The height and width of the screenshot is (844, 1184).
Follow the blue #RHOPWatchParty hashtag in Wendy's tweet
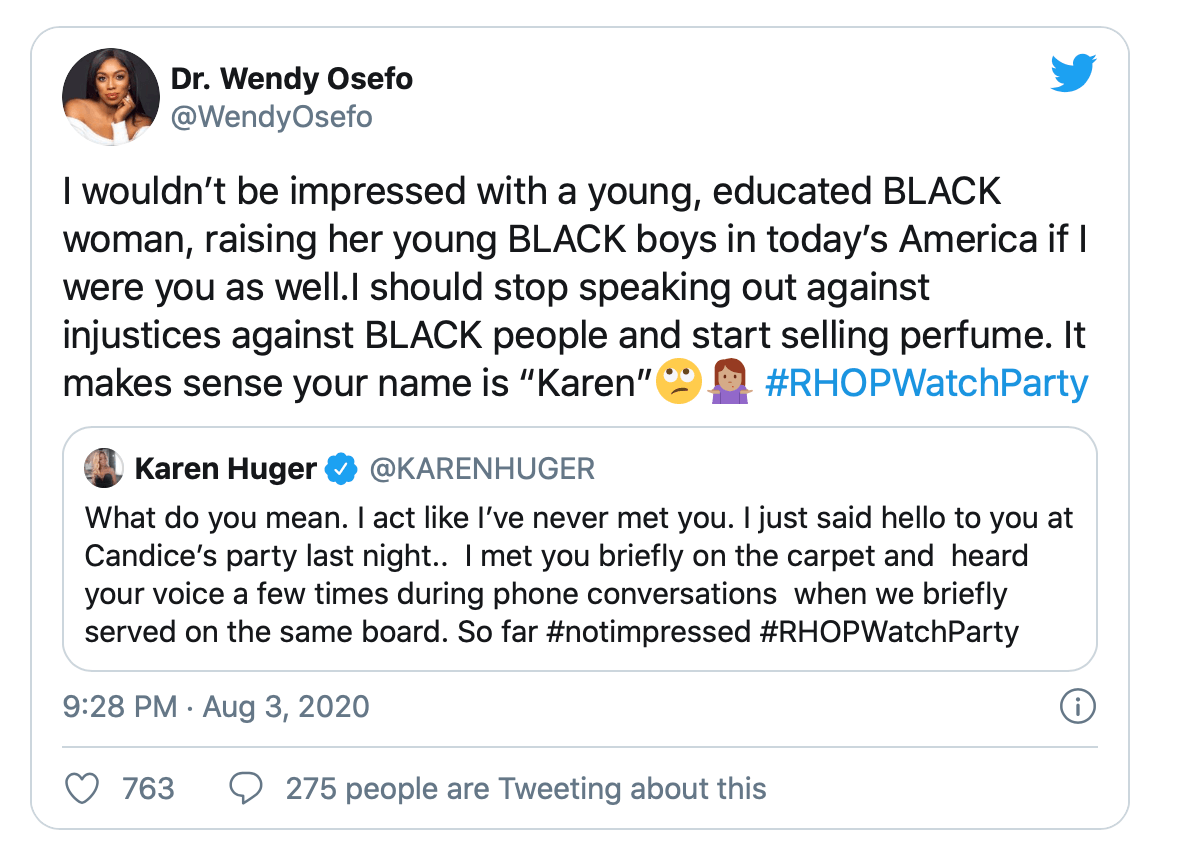[x=926, y=385]
